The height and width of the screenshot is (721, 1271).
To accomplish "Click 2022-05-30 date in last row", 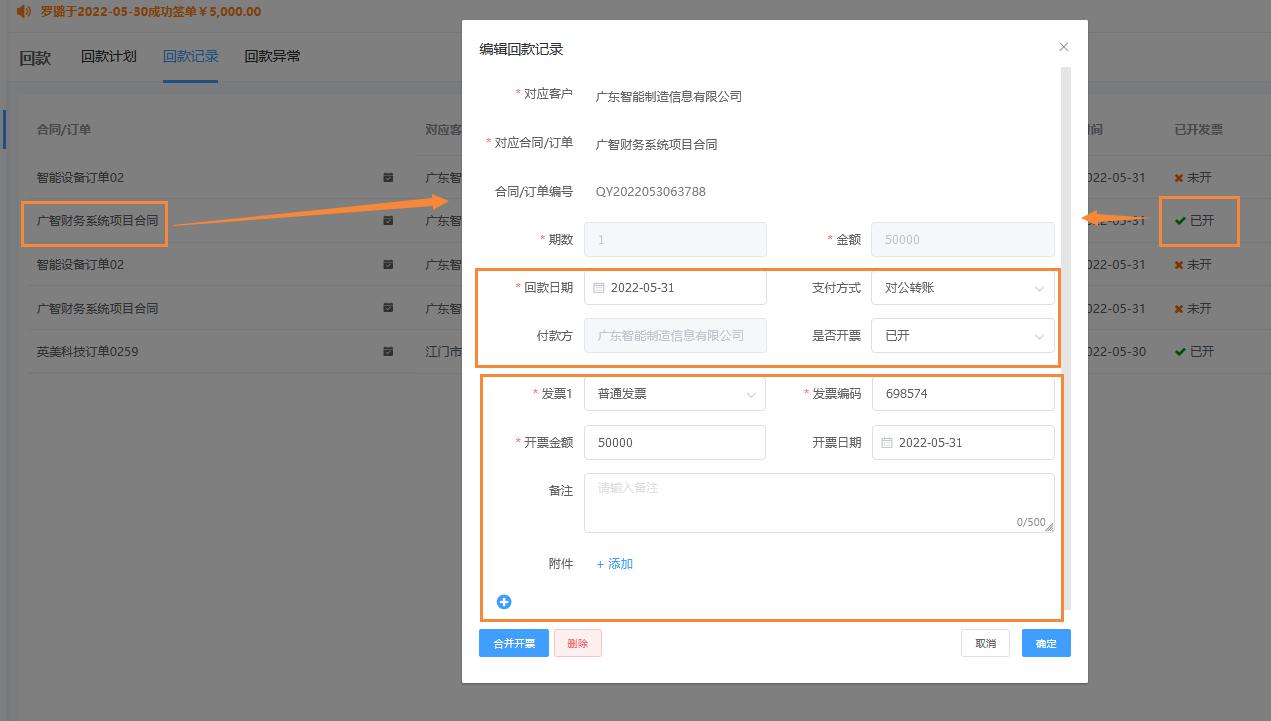I will 1115,352.
